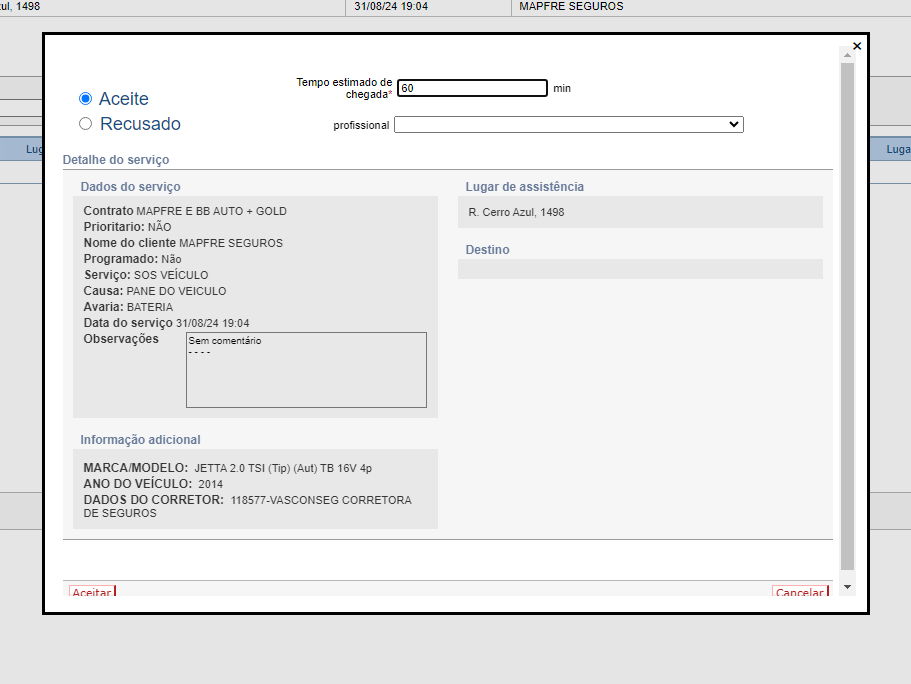911x684 pixels.
Task: Click the 'Data do serviço 31/08/24 19:04' line
Action: pos(166,323)
